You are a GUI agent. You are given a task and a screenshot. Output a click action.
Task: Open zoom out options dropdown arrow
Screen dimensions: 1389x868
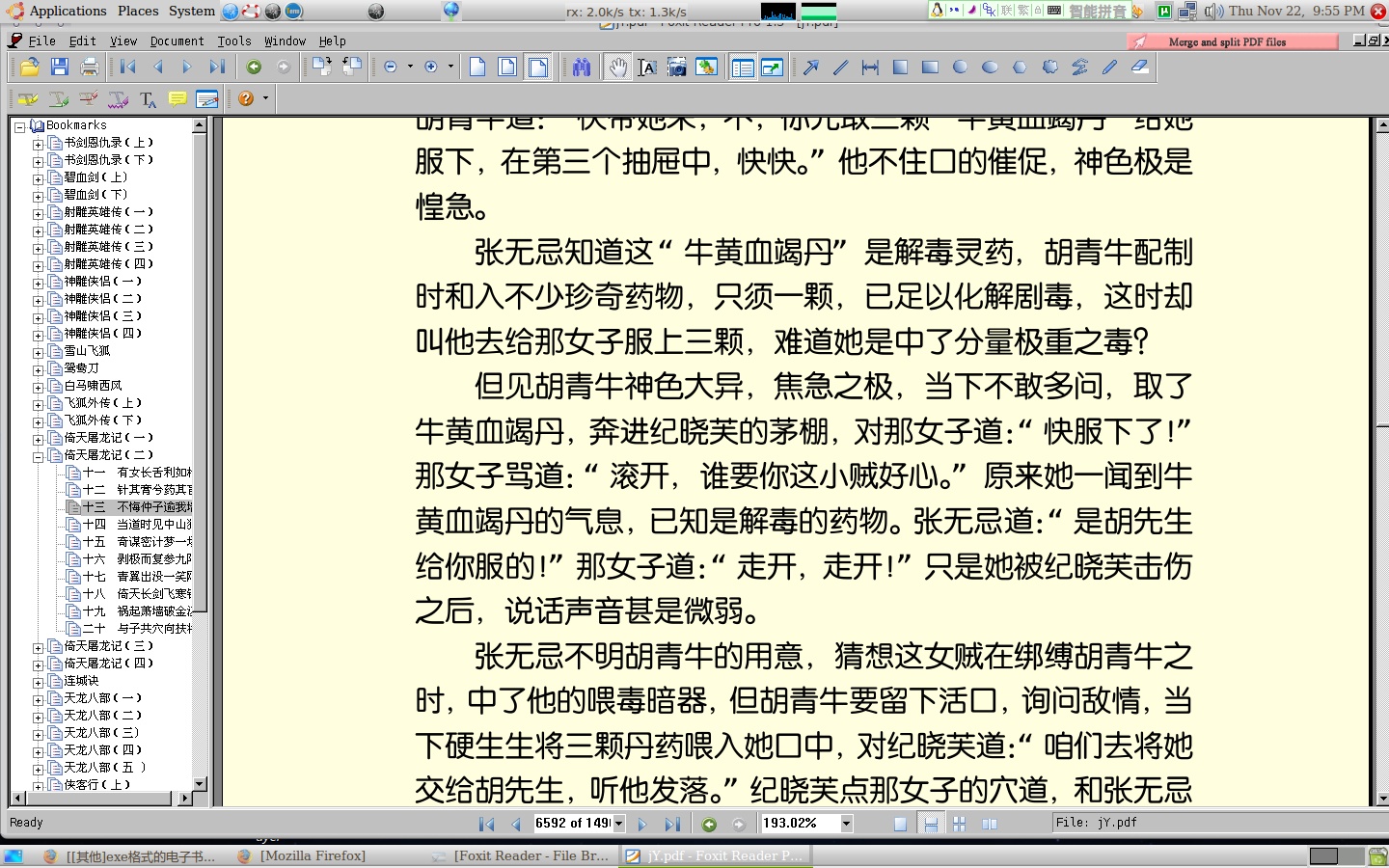point(410,67)
